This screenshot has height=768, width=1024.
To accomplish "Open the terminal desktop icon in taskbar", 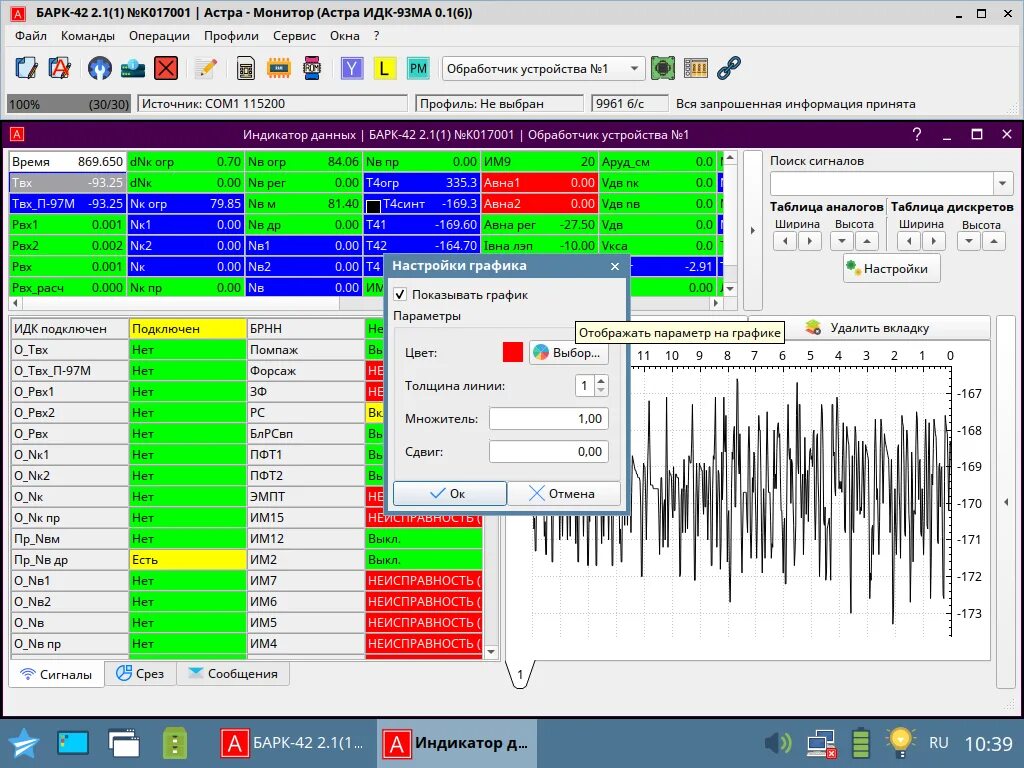I will (x=72, y=743).
